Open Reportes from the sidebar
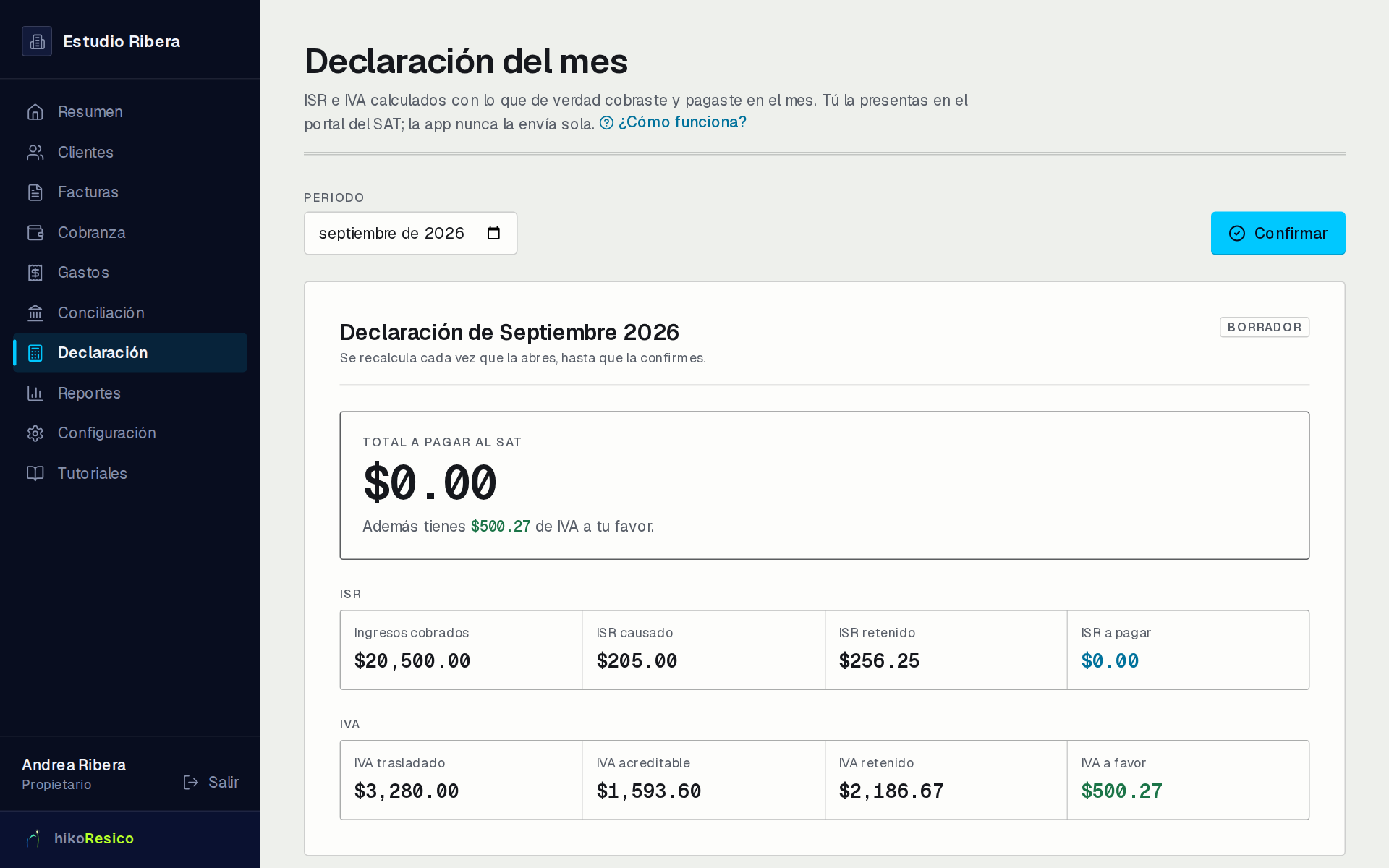Image resolution: width=1389 pixels, height=868 pixels. coord(130,393)
